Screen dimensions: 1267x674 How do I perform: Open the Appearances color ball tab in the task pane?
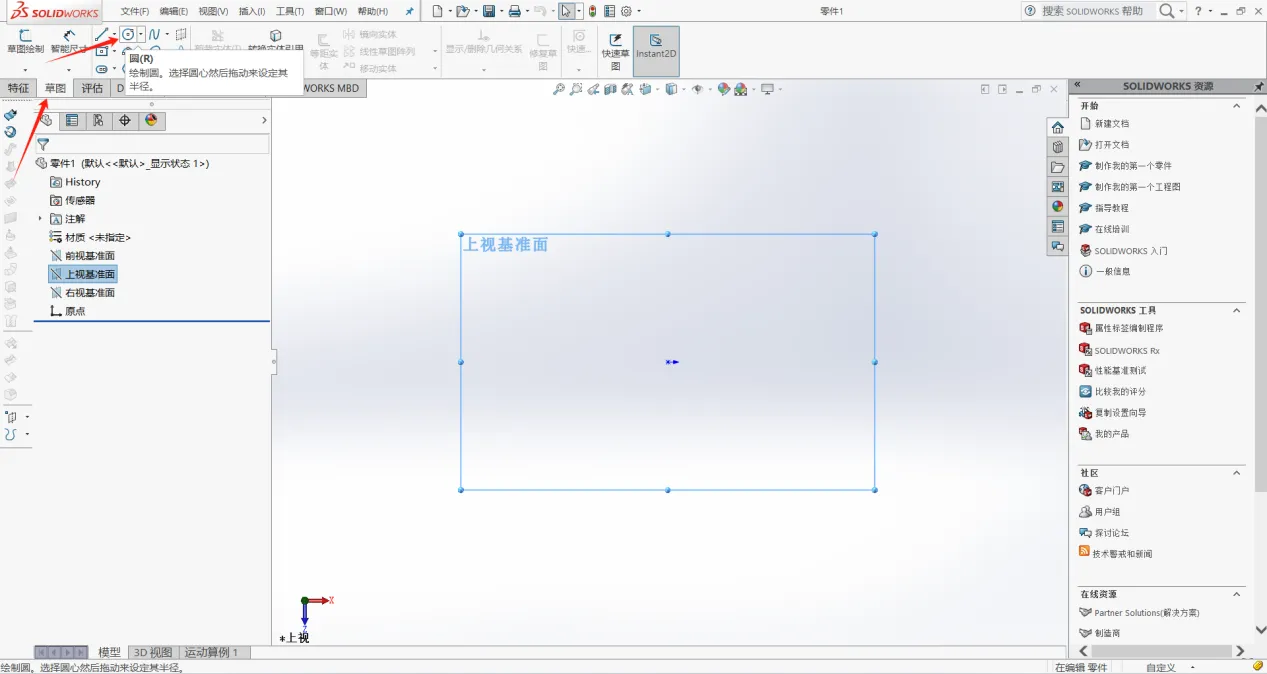coord(1058,207)
